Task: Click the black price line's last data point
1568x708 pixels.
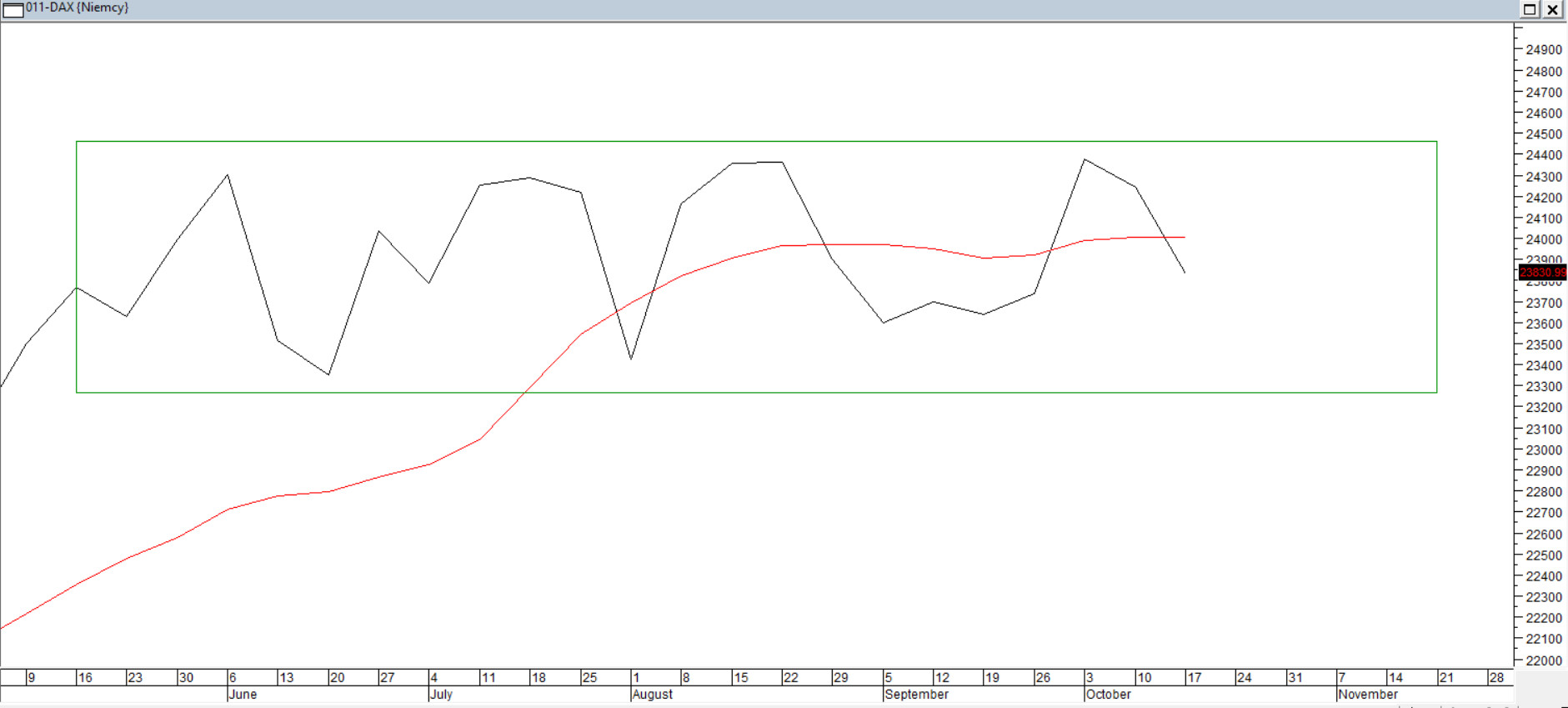Action: point(1185,272)
